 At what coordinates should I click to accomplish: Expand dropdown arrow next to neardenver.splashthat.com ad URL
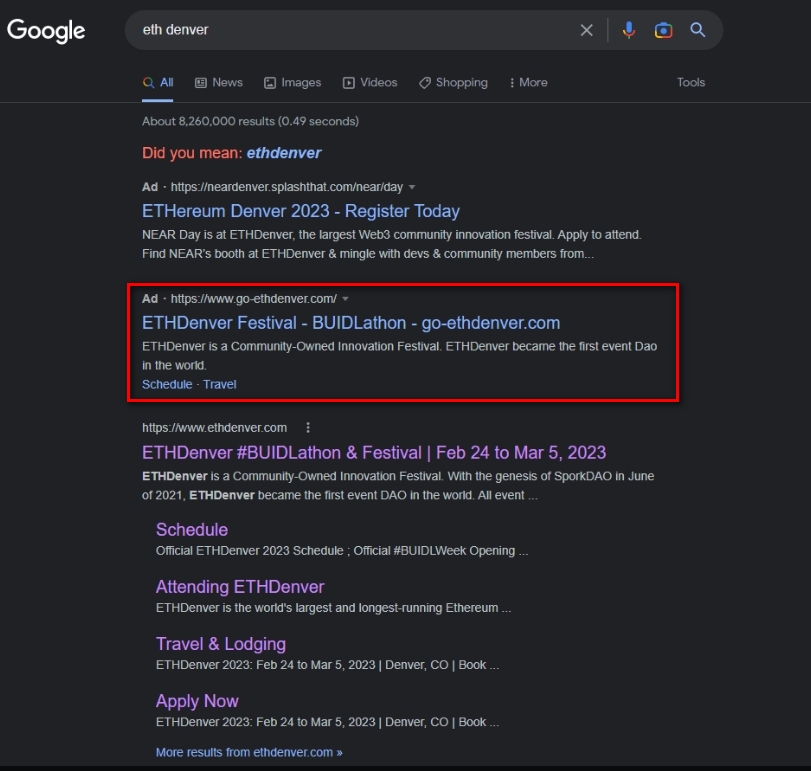pyautogui.click(x=412, y=187)
